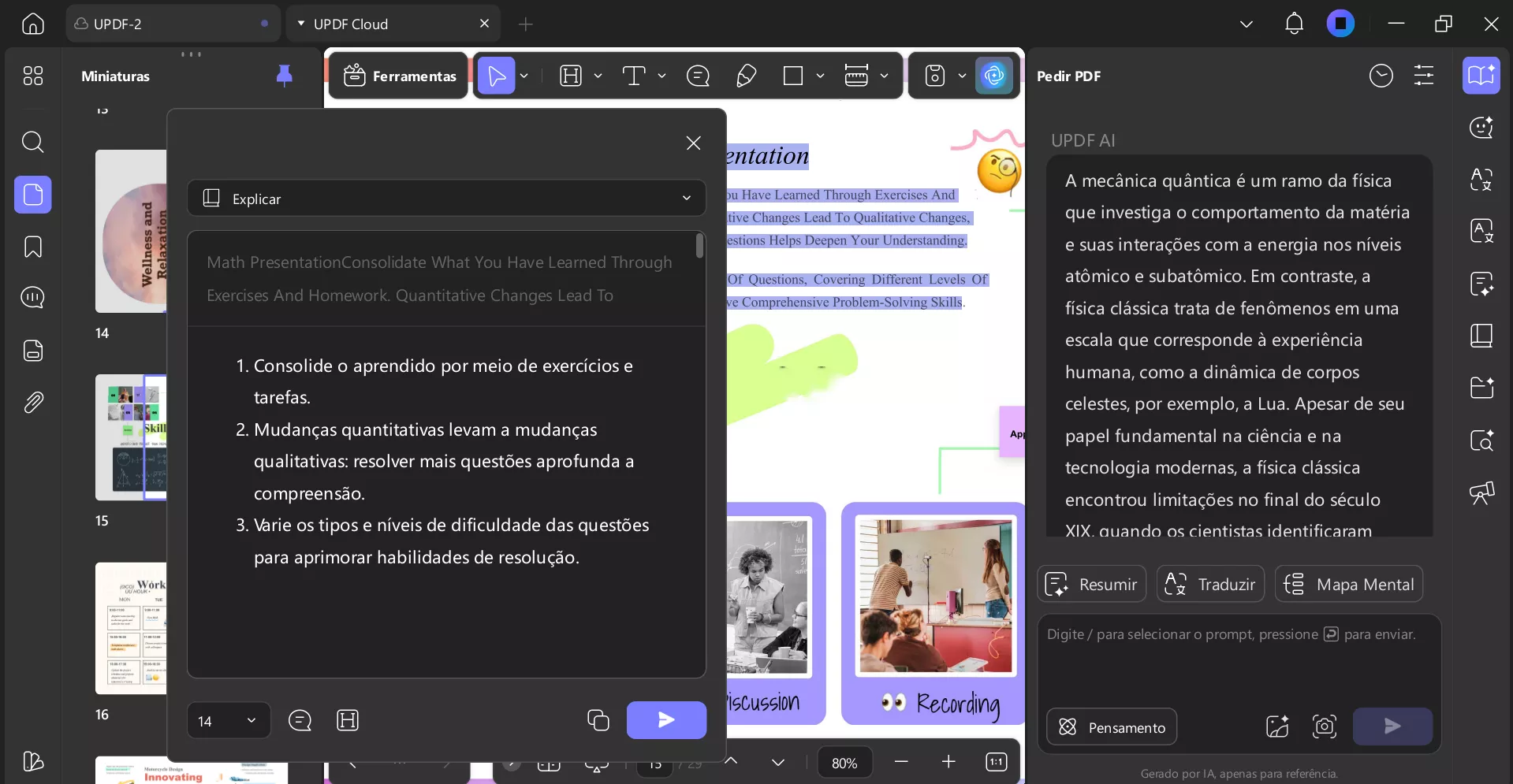Click the Resumir button
1513x784 pixels.
point(1091,584)
